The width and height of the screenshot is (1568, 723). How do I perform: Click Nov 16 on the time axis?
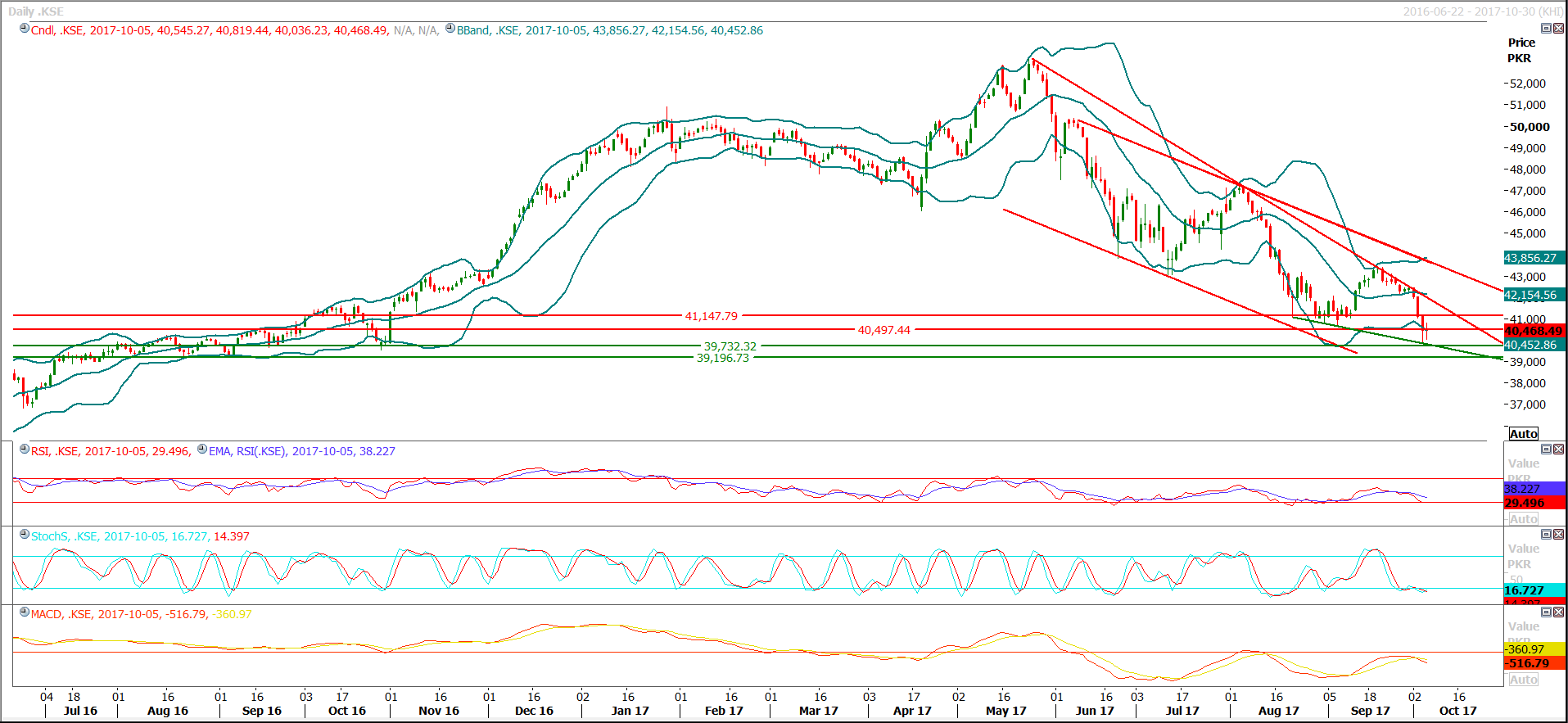click(439, 711)
